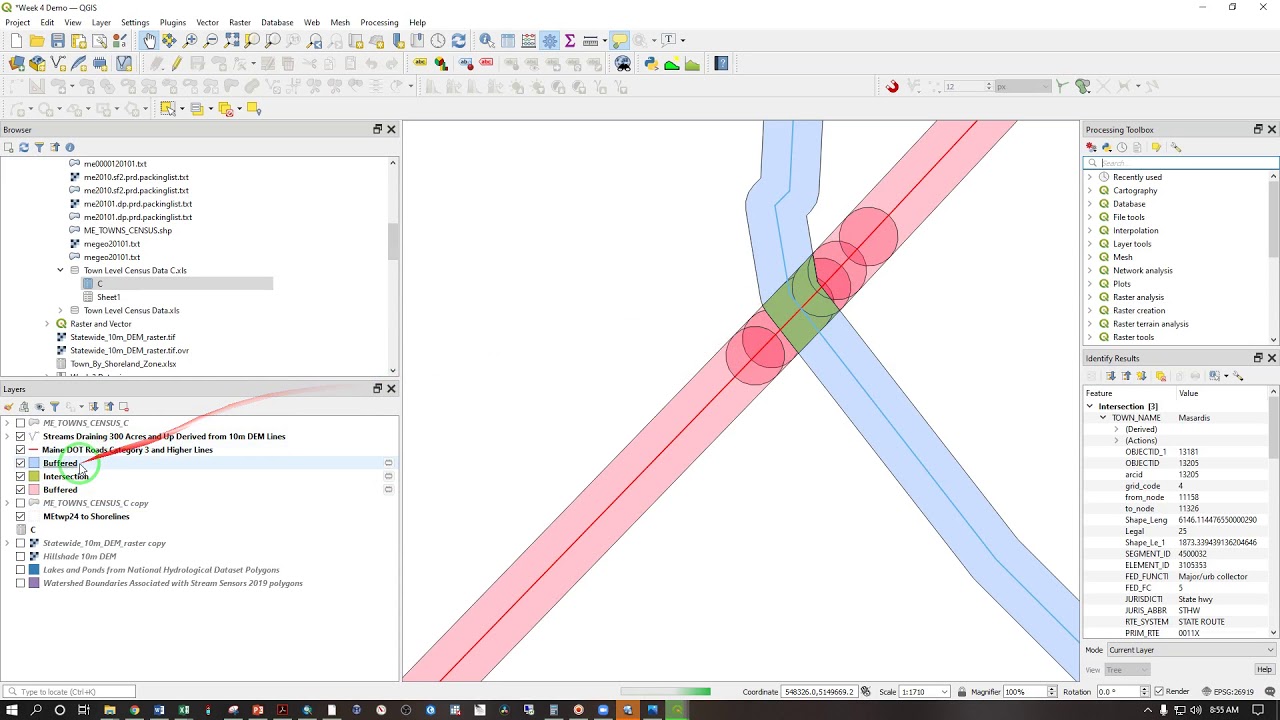
Task: Select the Measure Line ruler tool
Action: point(590,41)
